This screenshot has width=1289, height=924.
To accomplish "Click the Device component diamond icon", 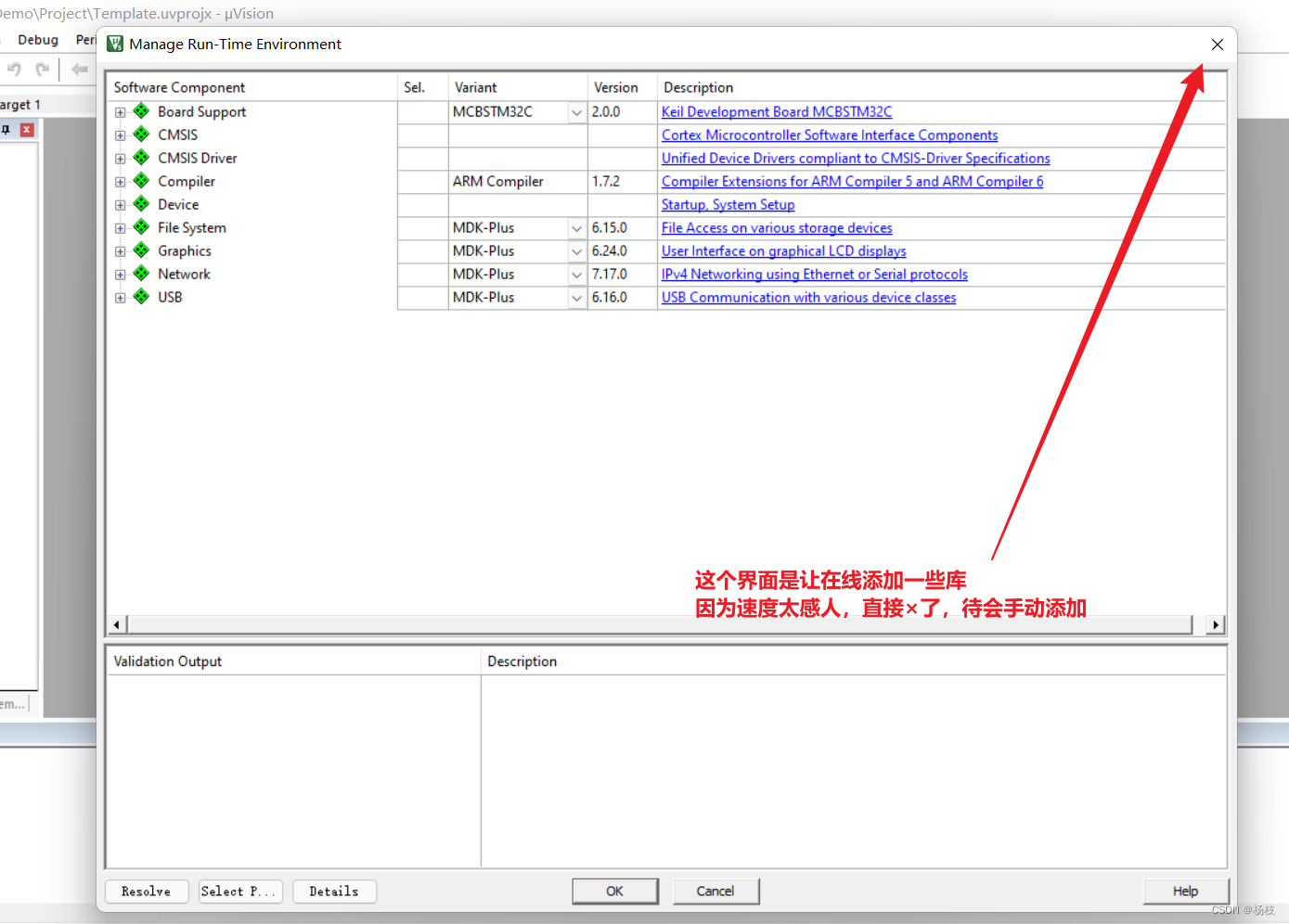I will pos(141,204).
